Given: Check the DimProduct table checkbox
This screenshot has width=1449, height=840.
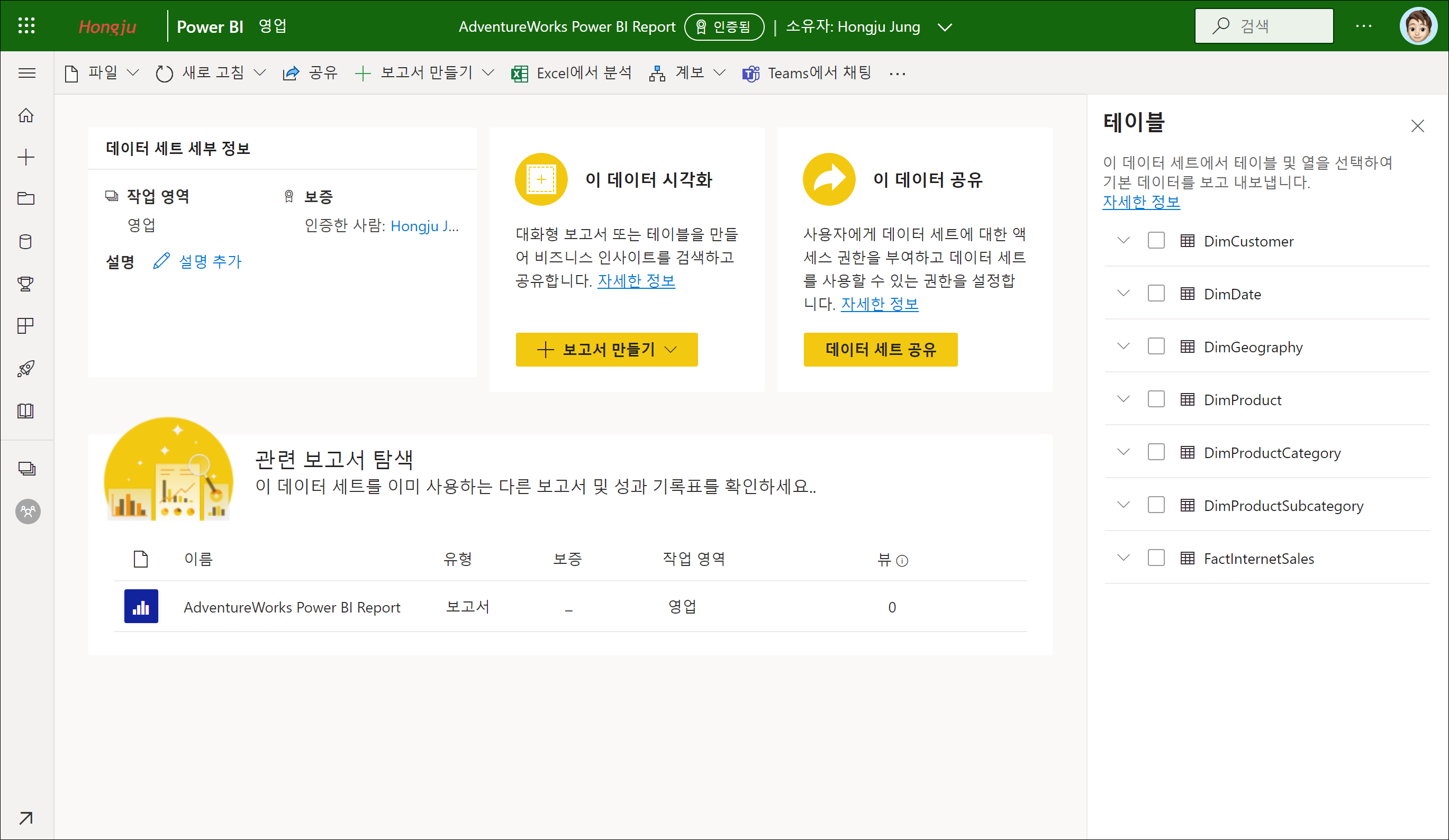Looking at the screenshot, I should click(x=1156, y=399).
